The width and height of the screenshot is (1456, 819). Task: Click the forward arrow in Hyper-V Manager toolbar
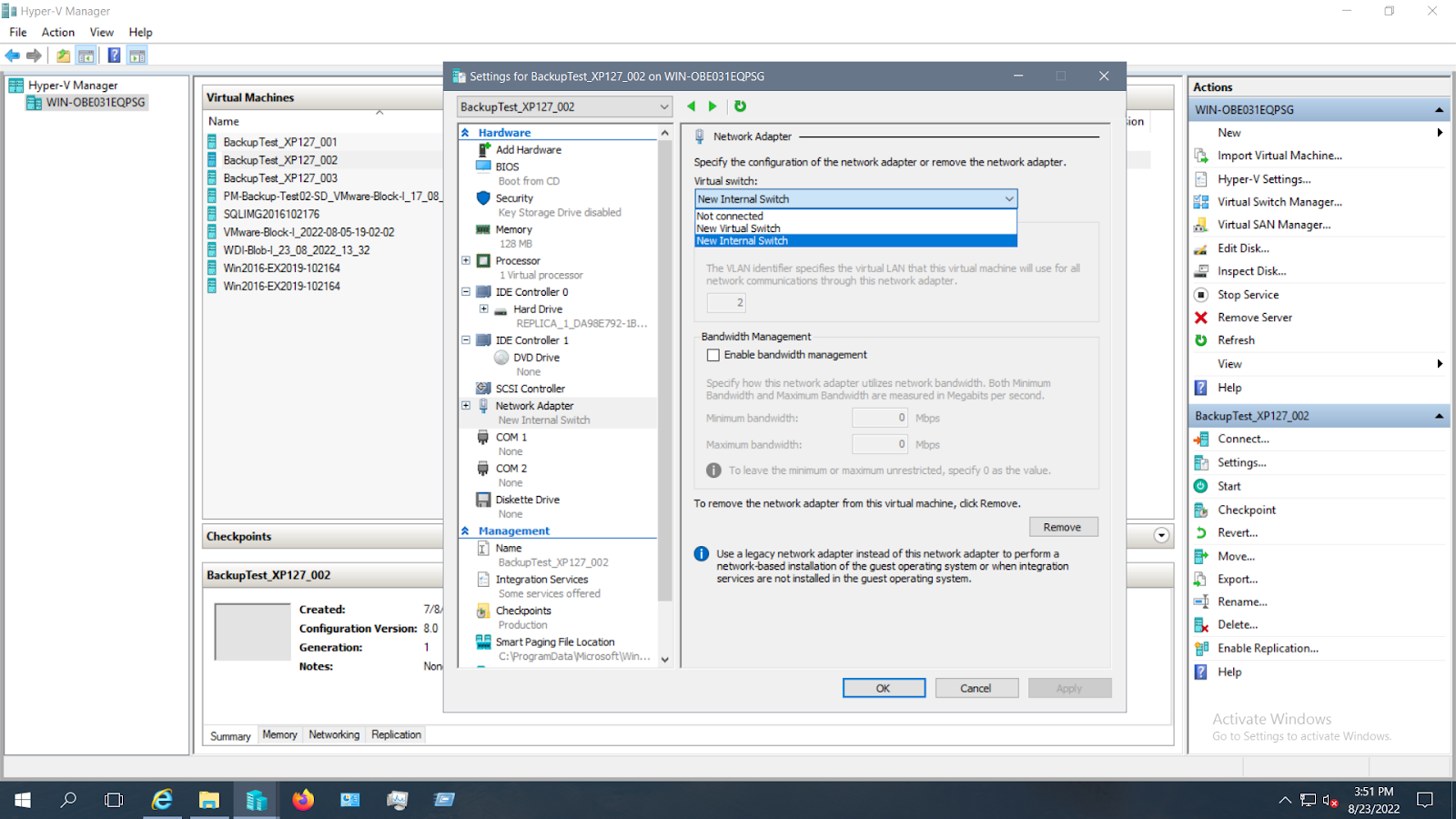coord(35,56)
